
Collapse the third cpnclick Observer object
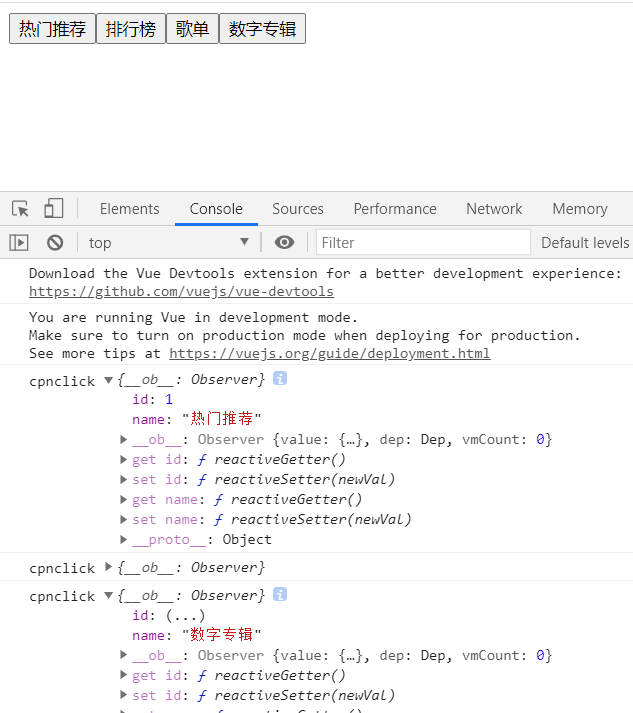click(x=108, y=595)
